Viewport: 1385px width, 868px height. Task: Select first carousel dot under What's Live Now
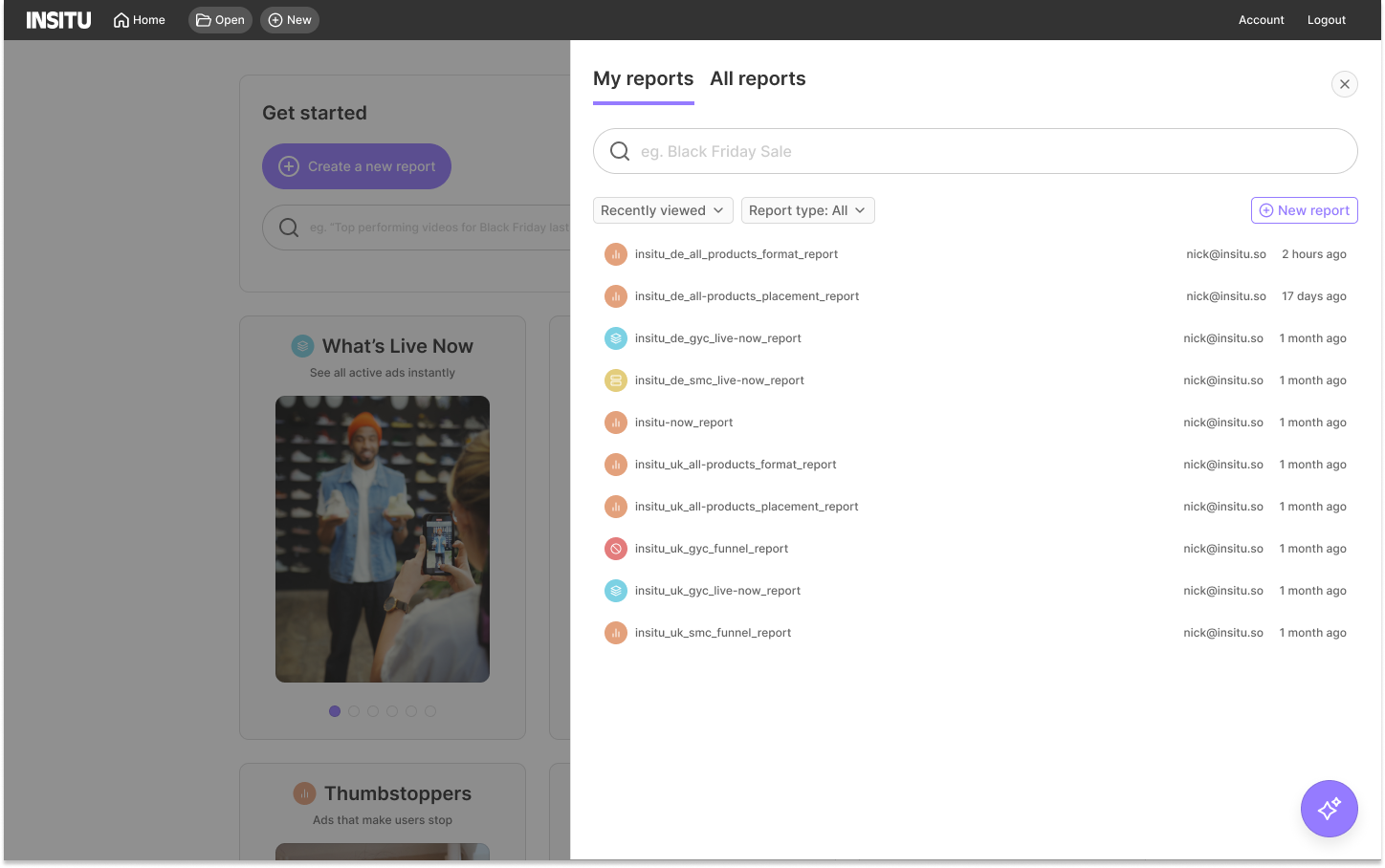pos(335,711)
